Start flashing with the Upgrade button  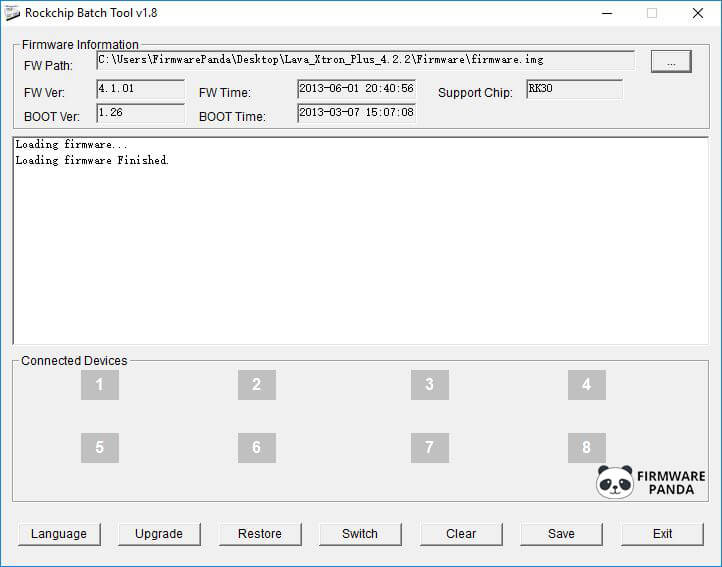159,534
